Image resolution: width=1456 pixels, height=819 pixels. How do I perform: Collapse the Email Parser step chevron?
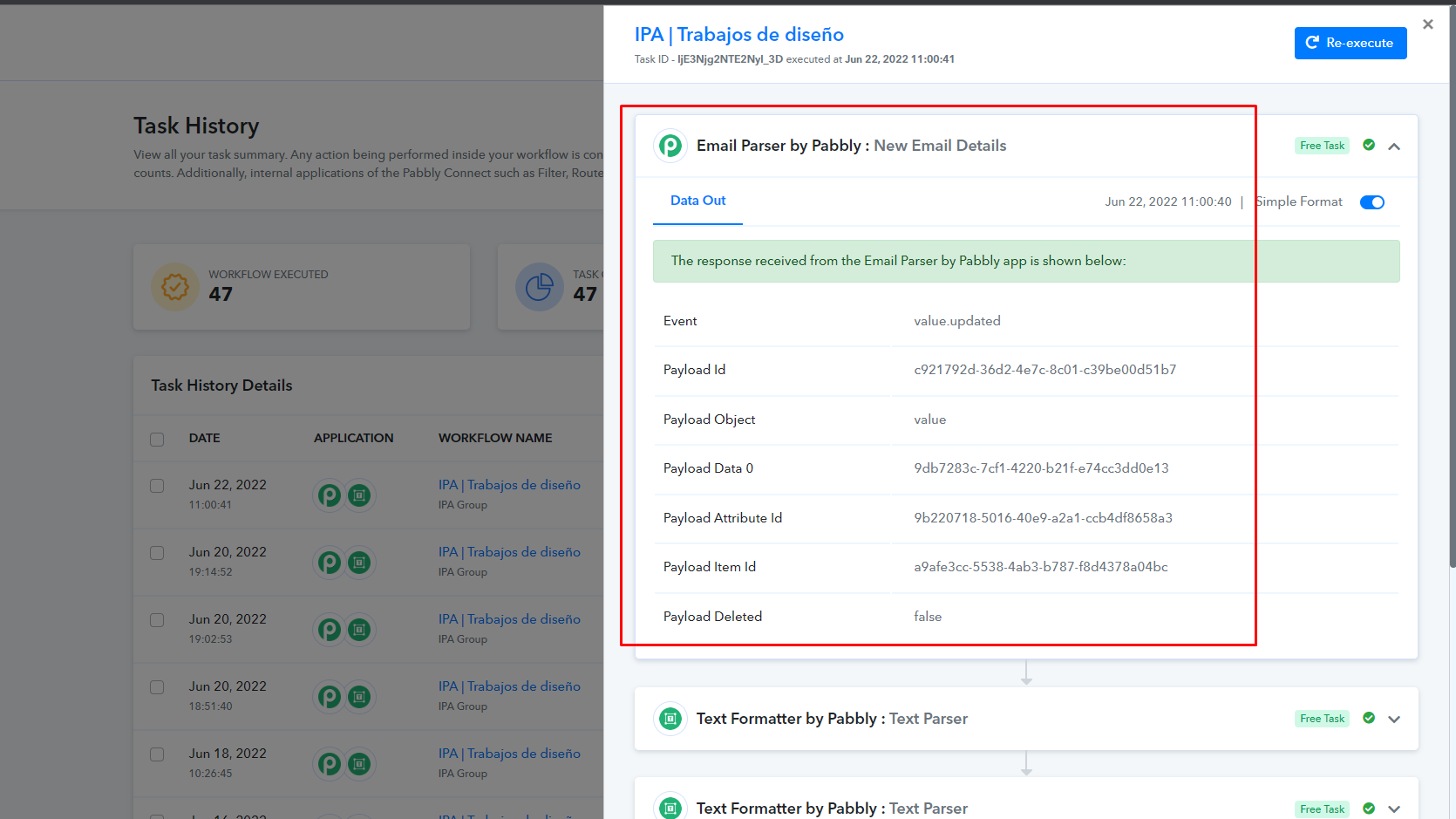tap(1394, 147)
